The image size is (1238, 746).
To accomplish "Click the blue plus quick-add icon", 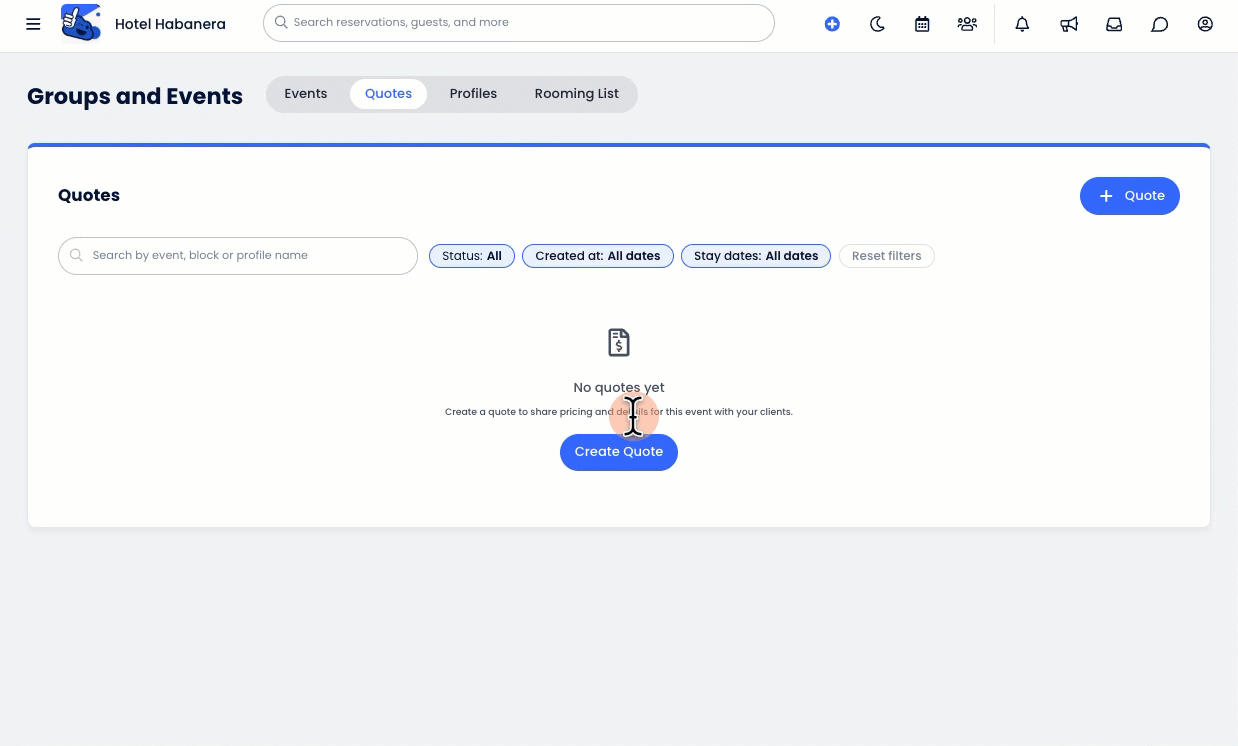I will (x=832, y=24).
